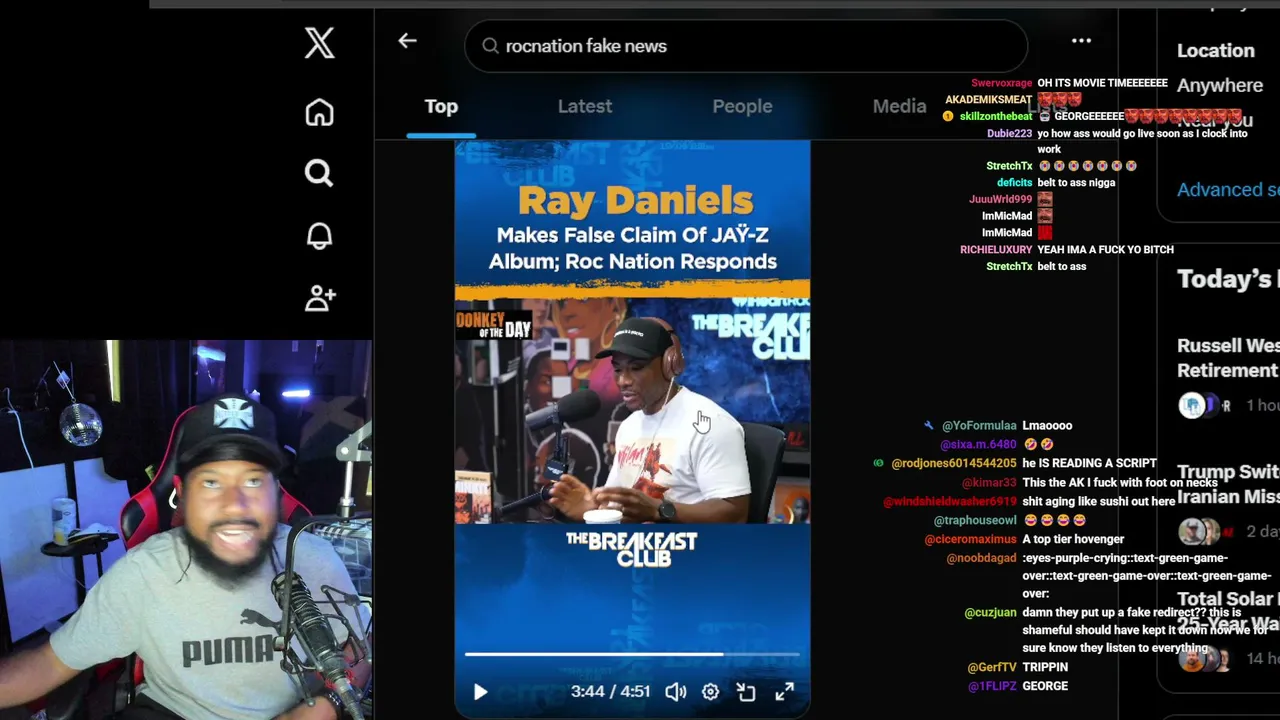Open the three-dot more options menu
1280x720 pixels.
pyautogui.click(x=1081, y=41)
